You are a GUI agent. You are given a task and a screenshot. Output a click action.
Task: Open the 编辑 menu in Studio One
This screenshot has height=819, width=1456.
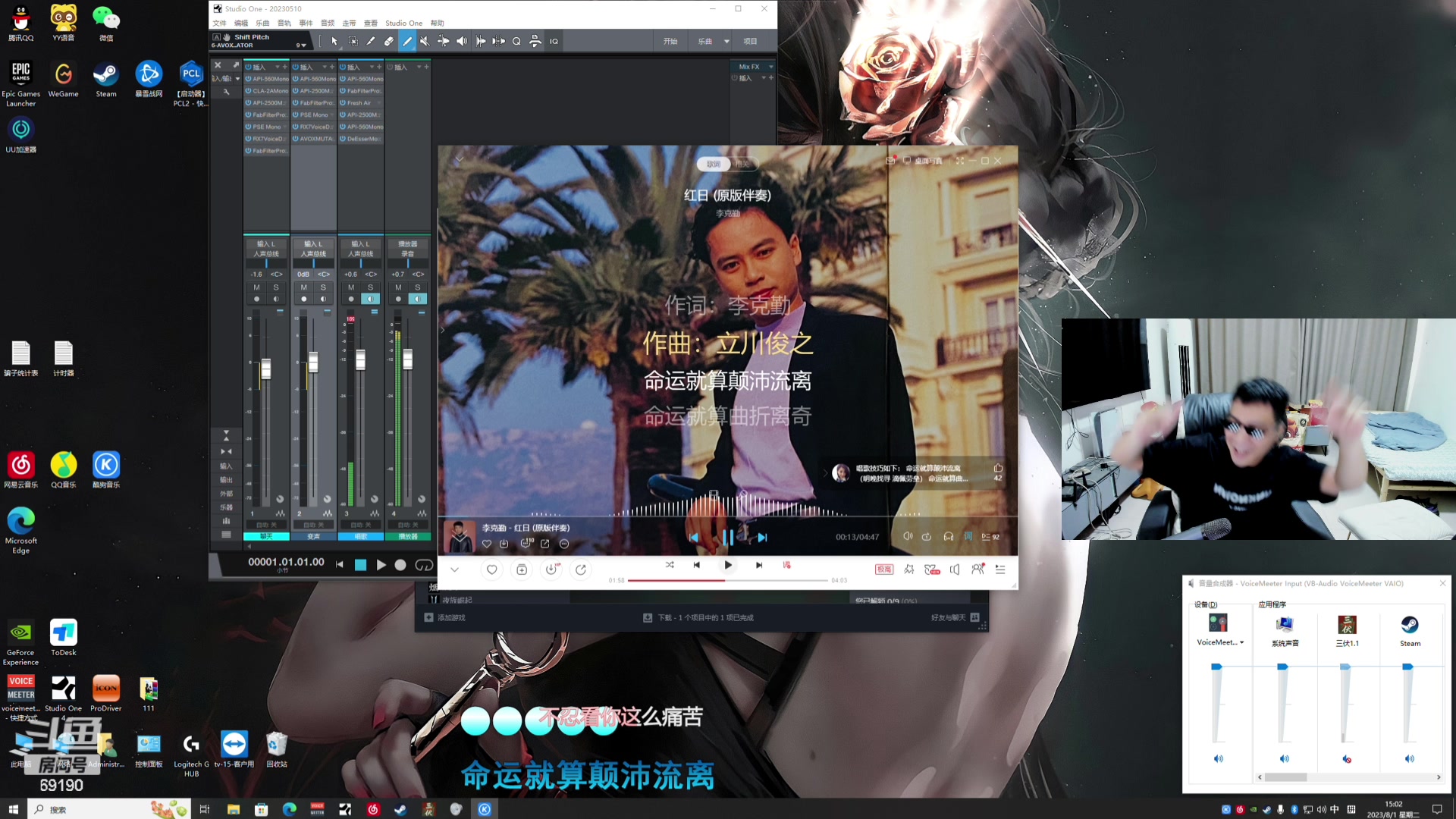pos(241,23)
